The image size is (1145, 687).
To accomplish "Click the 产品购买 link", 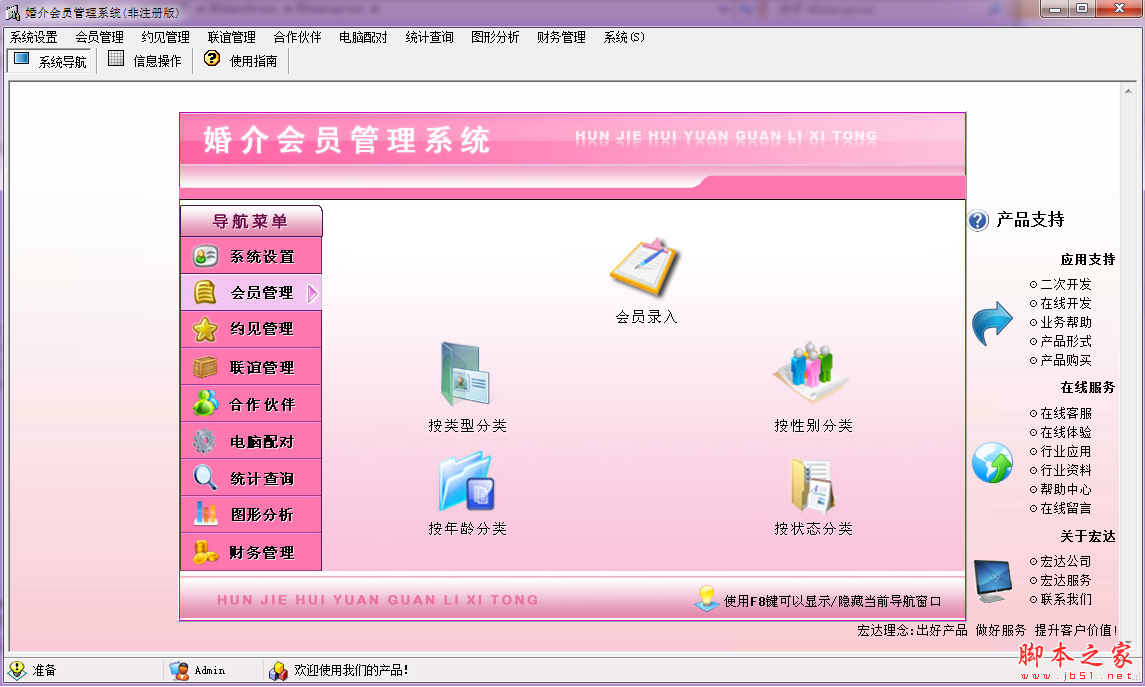I will click(x=1065, y=360).
